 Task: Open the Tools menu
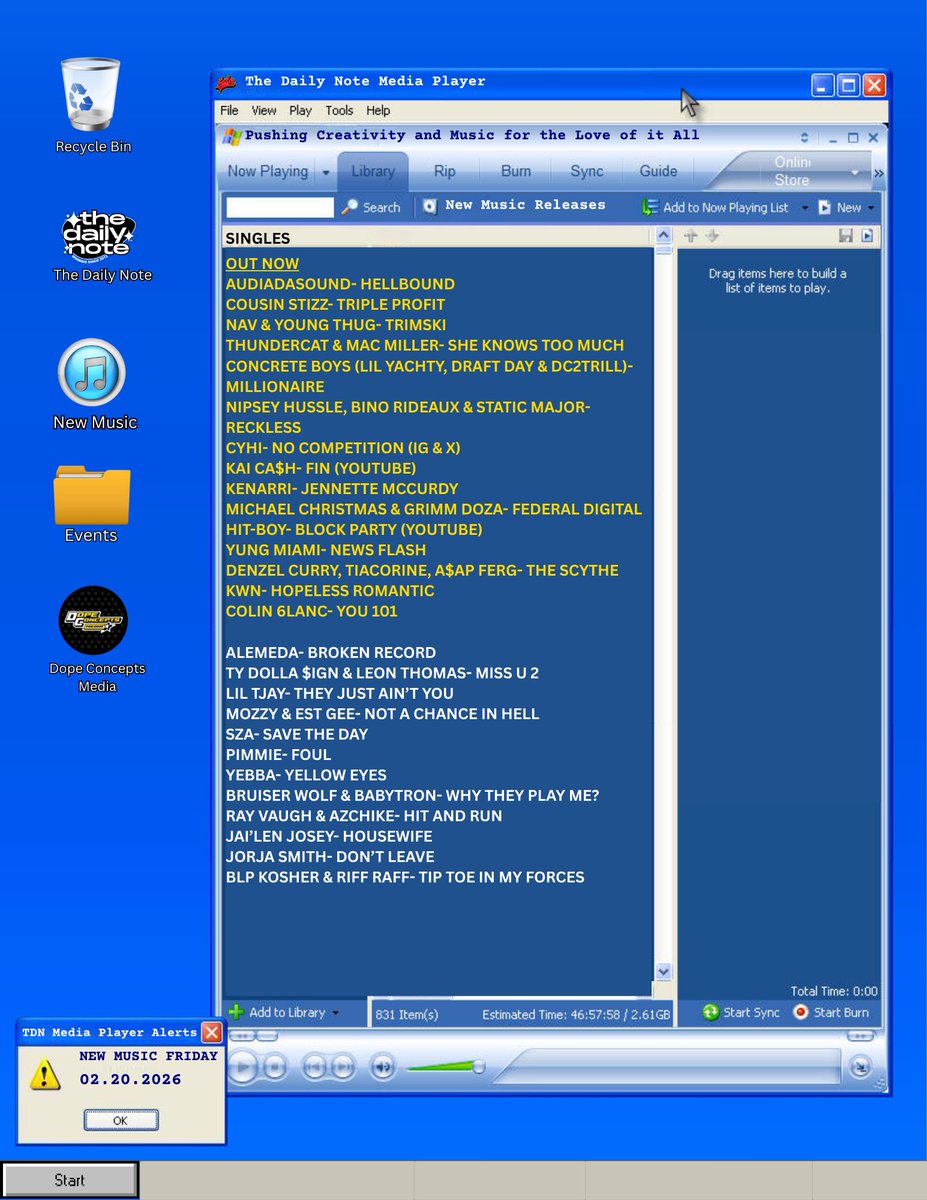coord(339,111)
